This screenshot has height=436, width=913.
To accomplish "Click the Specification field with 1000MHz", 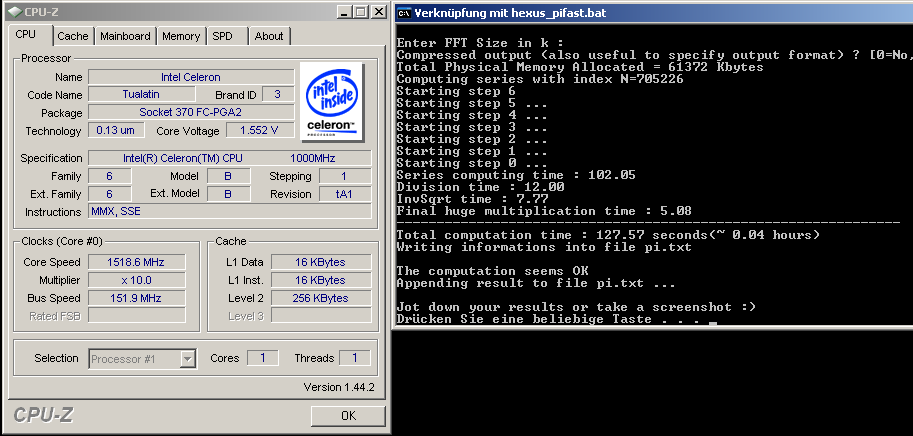I will point(229,158).
